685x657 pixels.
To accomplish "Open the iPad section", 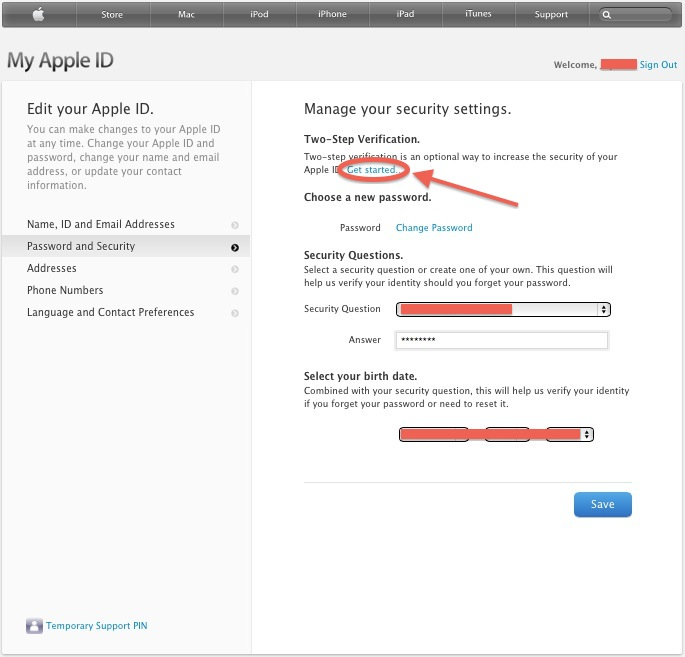I will (x=405, y=14).
